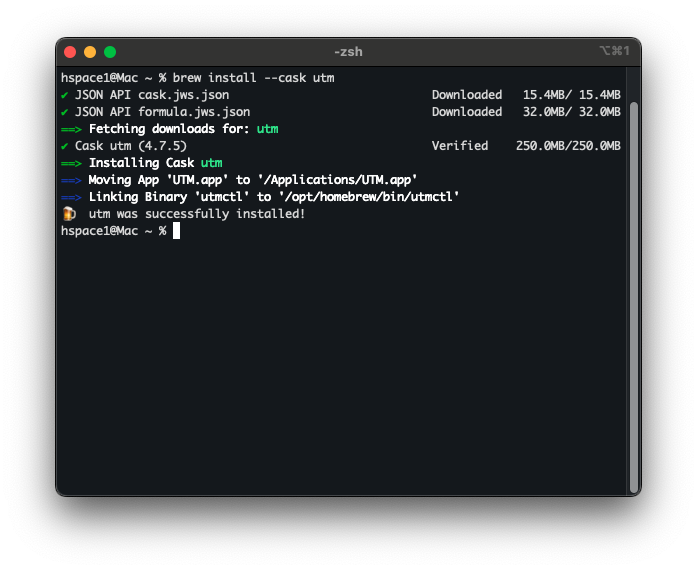The height and width of the screenshot is (570, 697).
Task: Click the blue arrow before Linking Binary
Action: tap(72, 197)
